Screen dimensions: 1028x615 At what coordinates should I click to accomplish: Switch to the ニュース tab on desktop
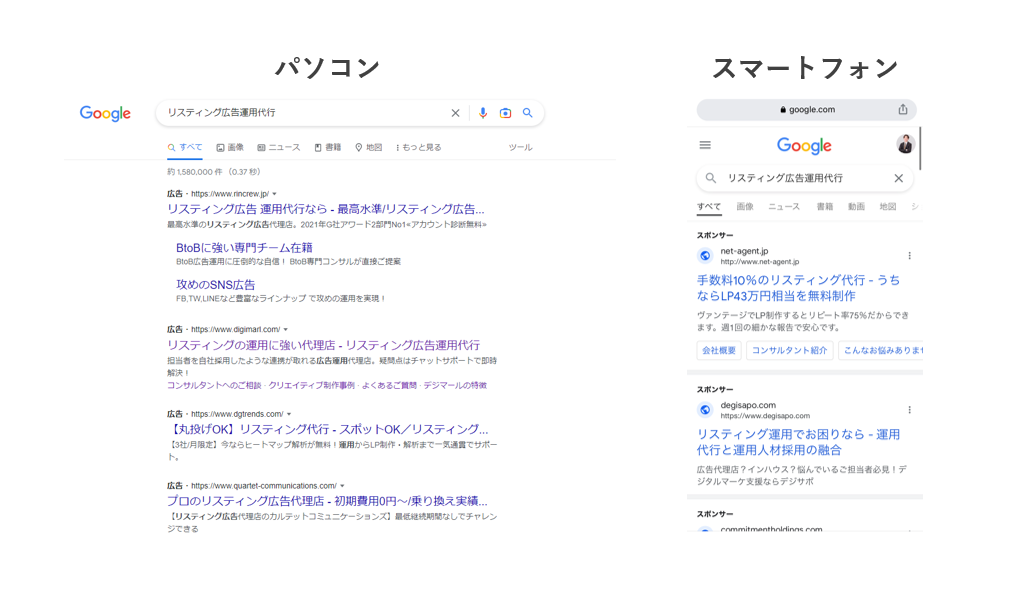pos(279,148)
